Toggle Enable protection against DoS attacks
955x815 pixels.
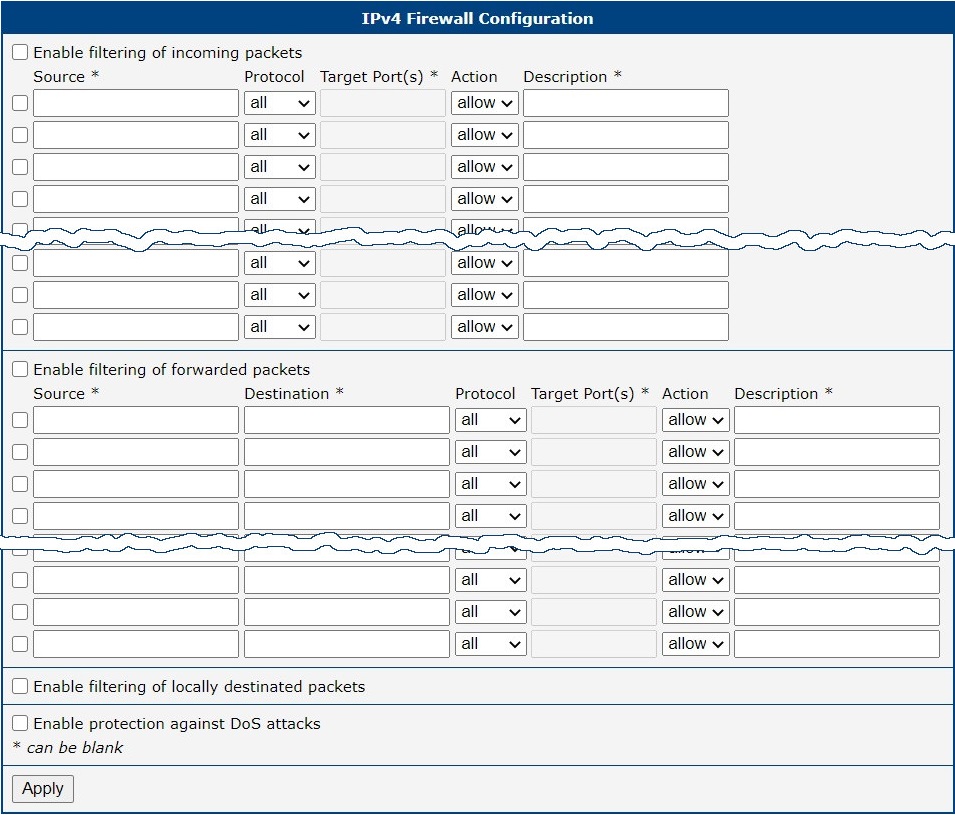[20, 723]
